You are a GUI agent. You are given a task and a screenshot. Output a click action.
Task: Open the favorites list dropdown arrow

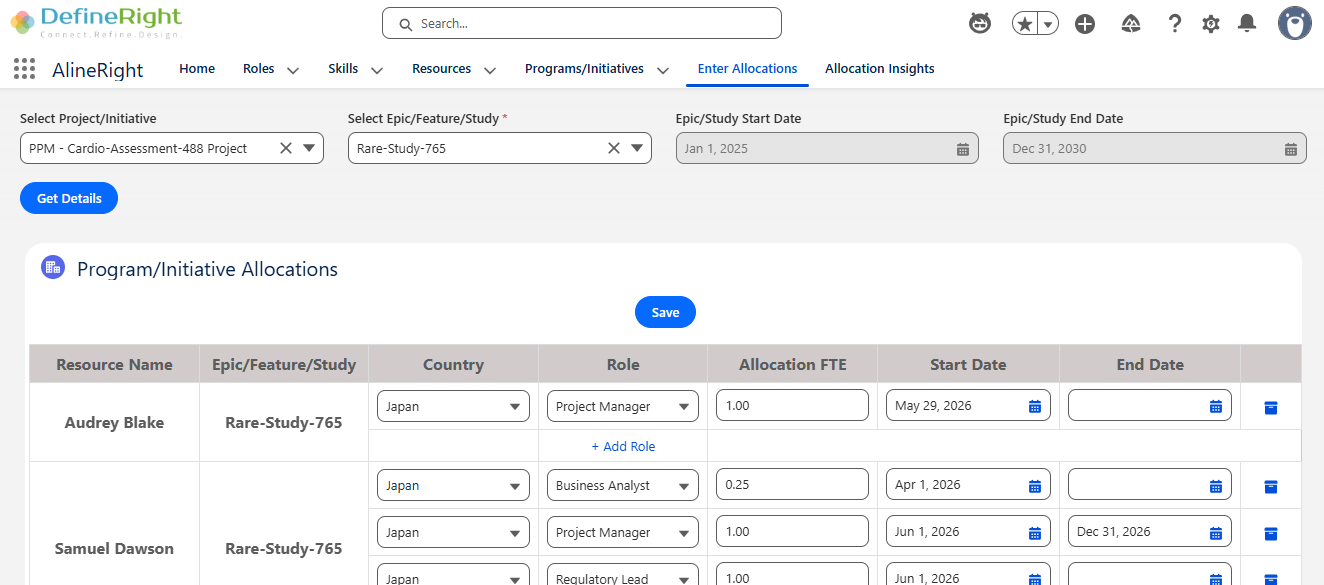click(1048, 24)
